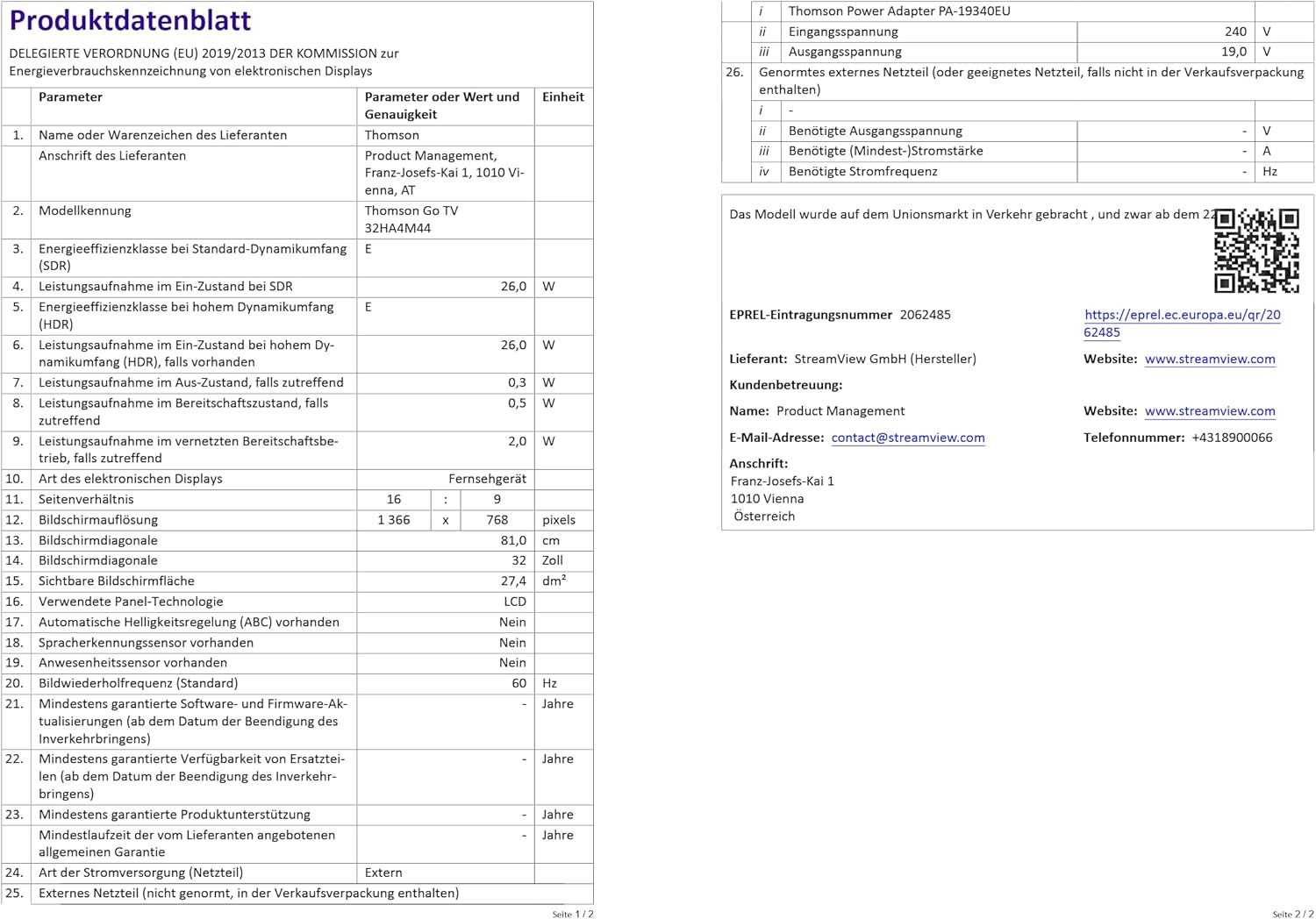Click output voltage value '19,0'
Image resolution: width=1316 pixels, height=919 pixels.
(1234, 52)
